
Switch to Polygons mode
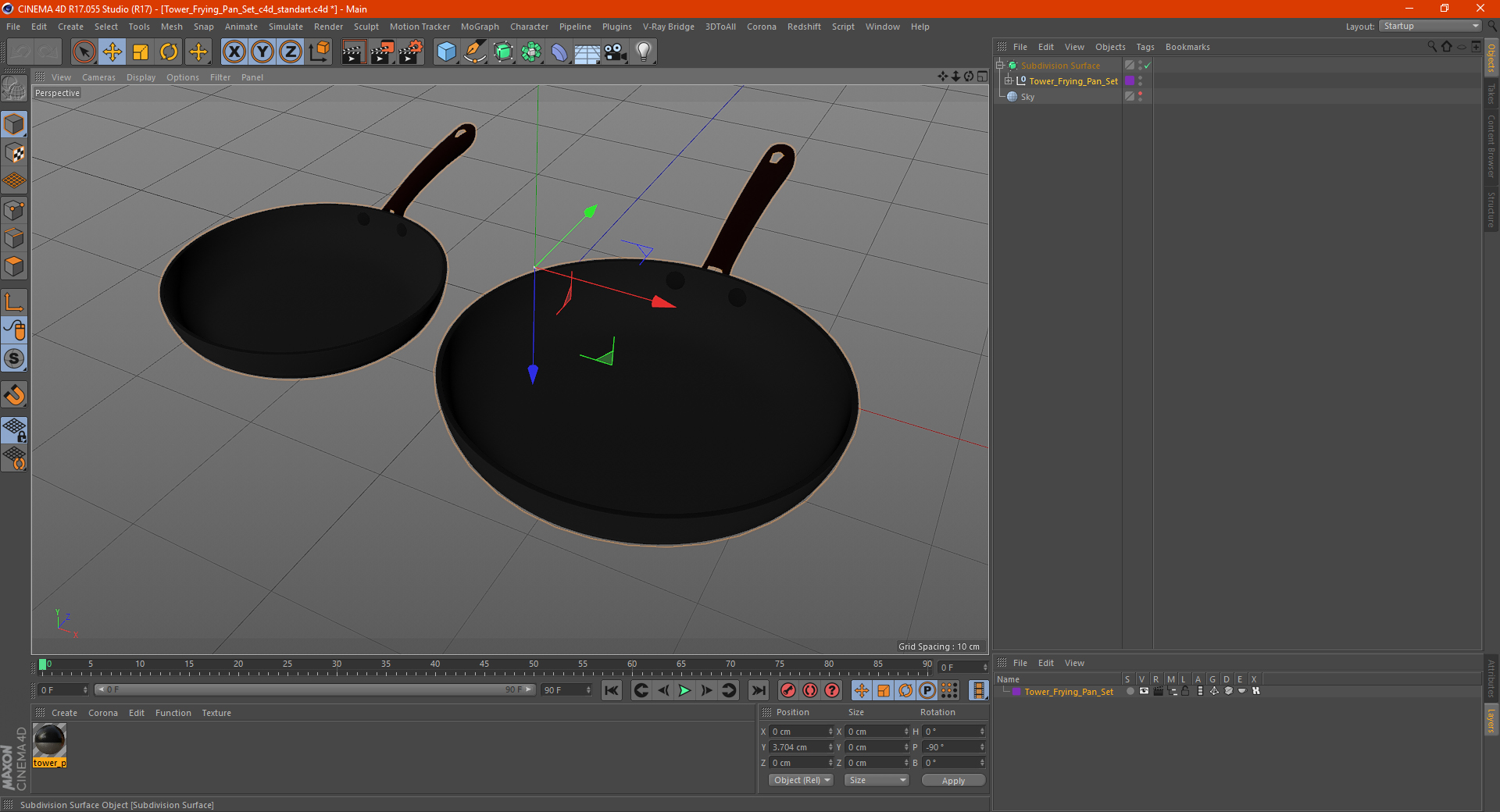click(14, 266)
